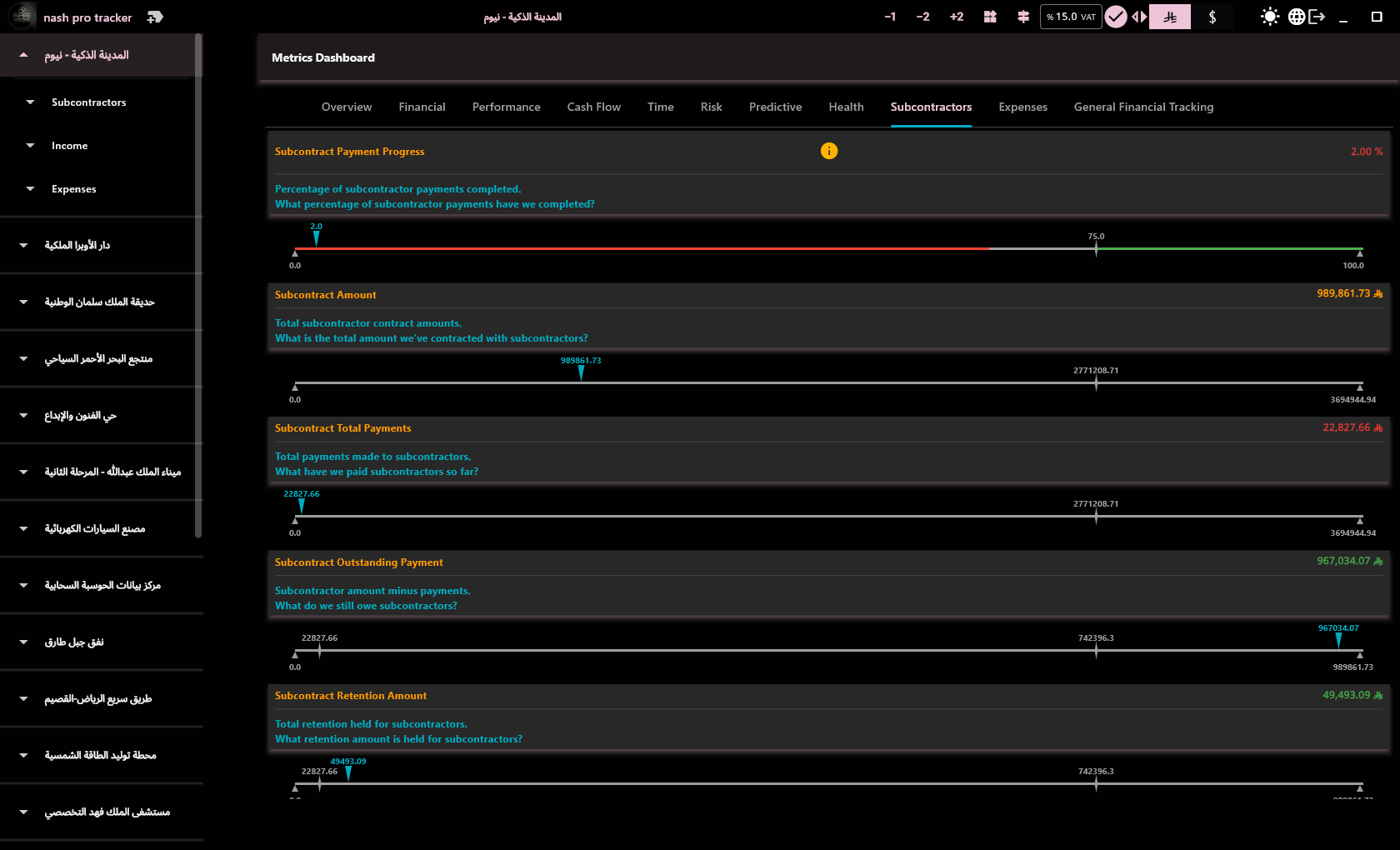Expand منتجع البحر الأحمر السياحي project
1400x850 pixels.
pos(23,358)
